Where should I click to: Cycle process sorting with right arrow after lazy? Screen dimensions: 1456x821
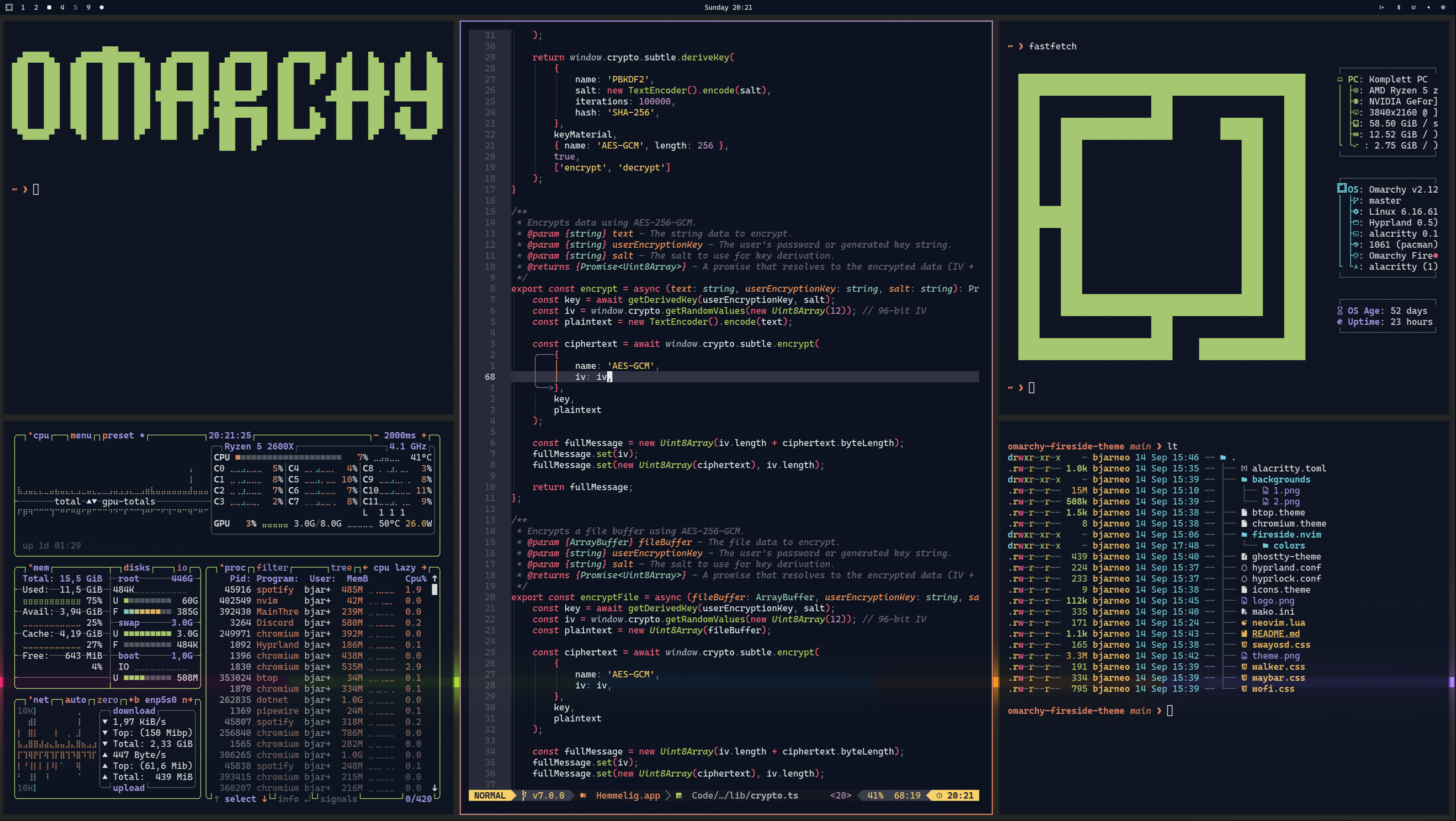coord(424,567)
